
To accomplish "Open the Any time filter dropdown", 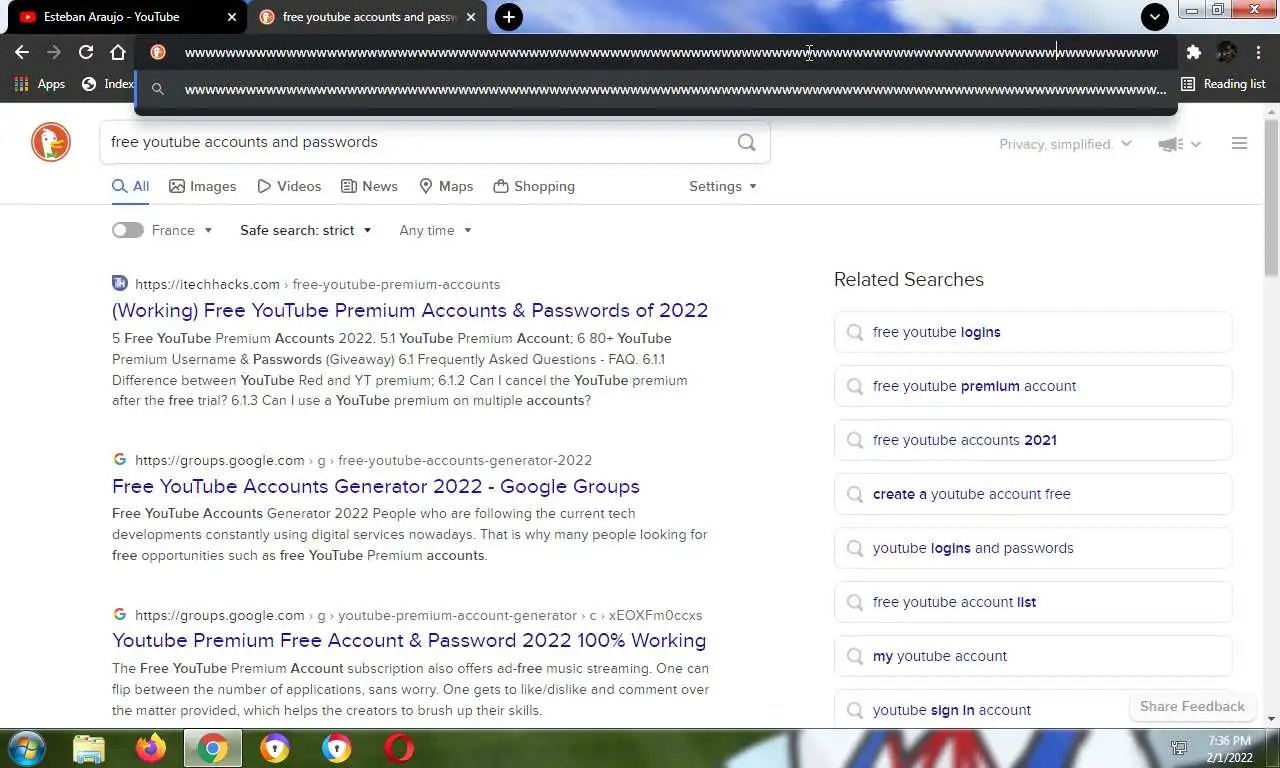I will tap(435, 230).
